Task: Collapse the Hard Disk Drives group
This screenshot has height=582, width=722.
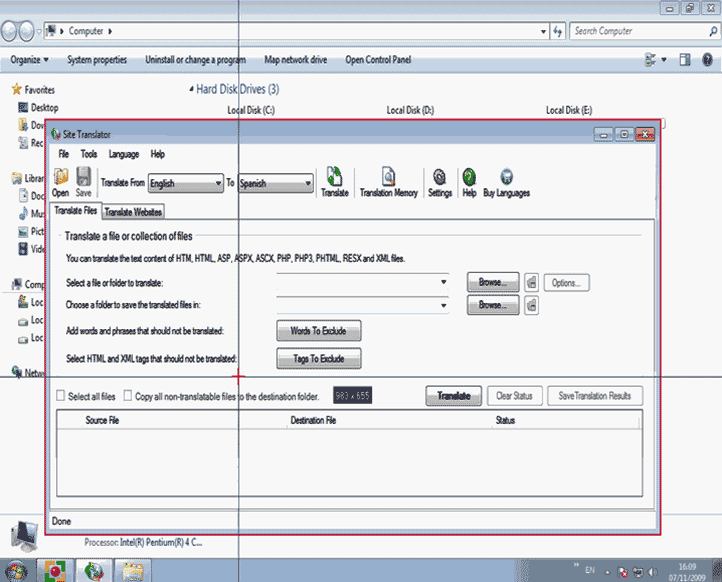Action: pos(191,89)
